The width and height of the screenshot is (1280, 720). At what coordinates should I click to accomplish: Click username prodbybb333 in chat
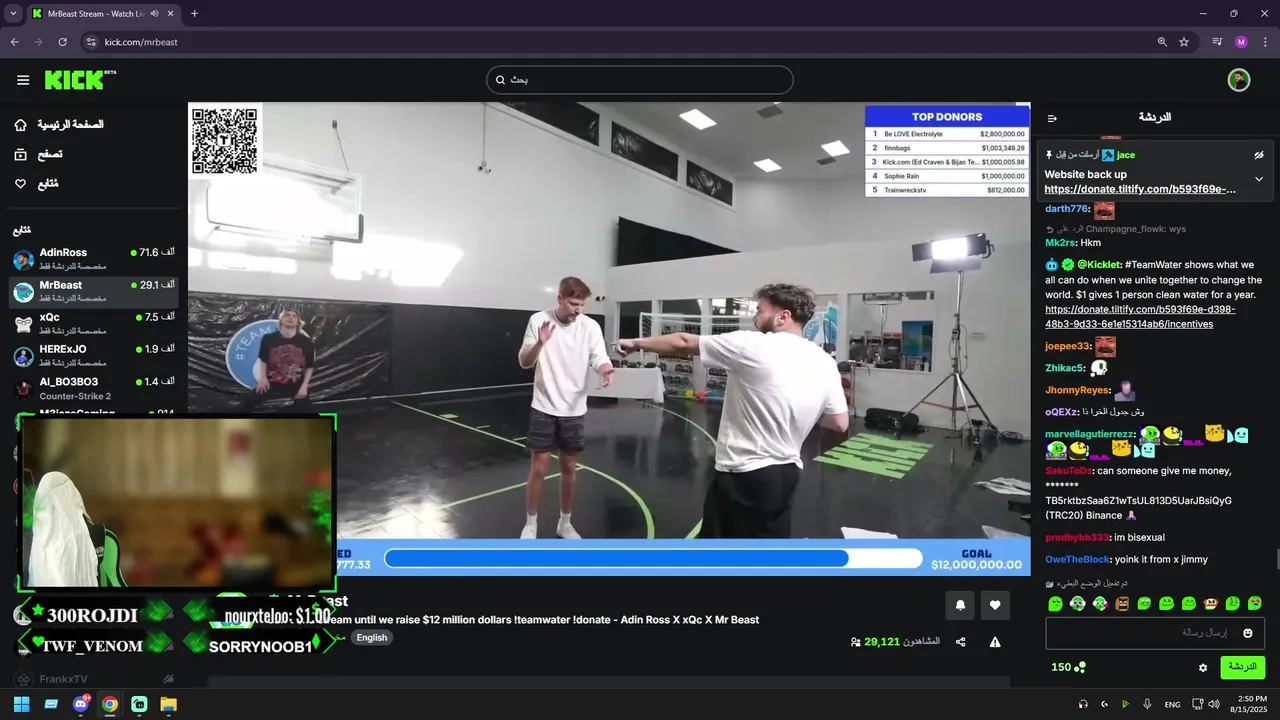pos(1077,538)
